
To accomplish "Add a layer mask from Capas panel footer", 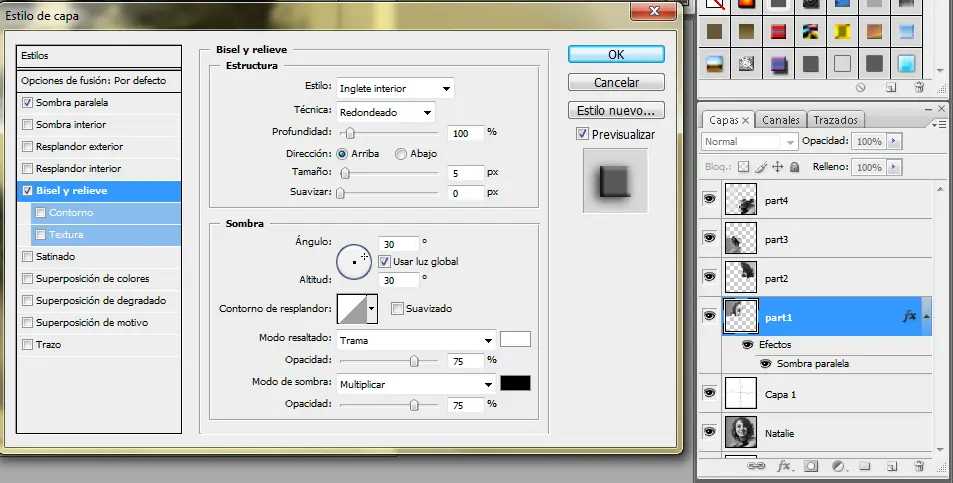I will tap(811, 466).
